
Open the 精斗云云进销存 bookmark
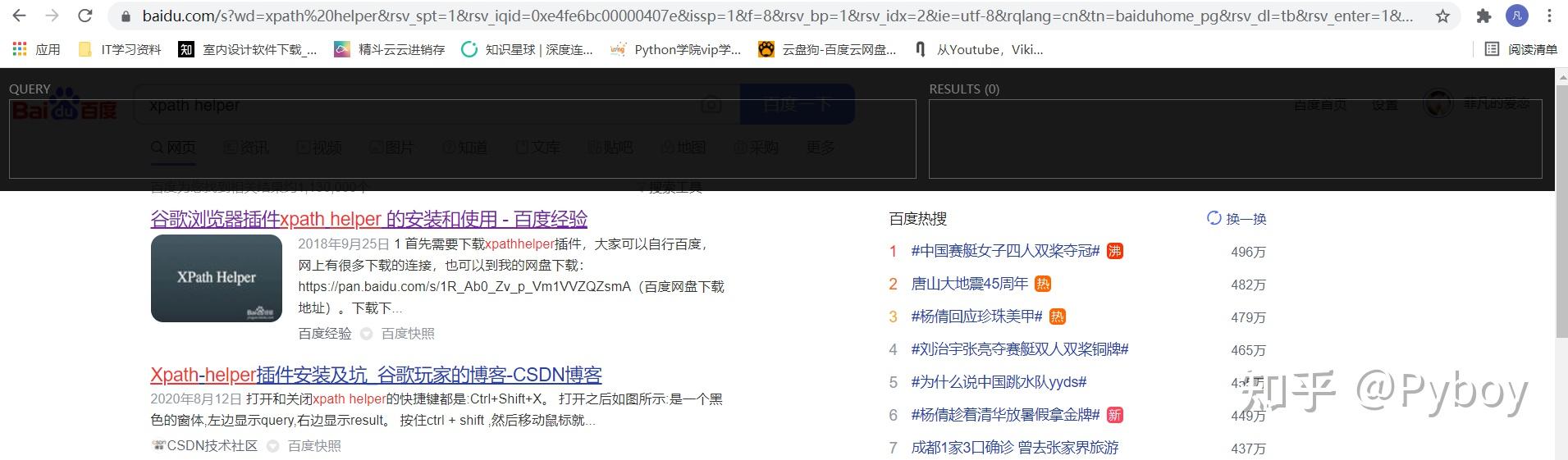coord(390,49)
